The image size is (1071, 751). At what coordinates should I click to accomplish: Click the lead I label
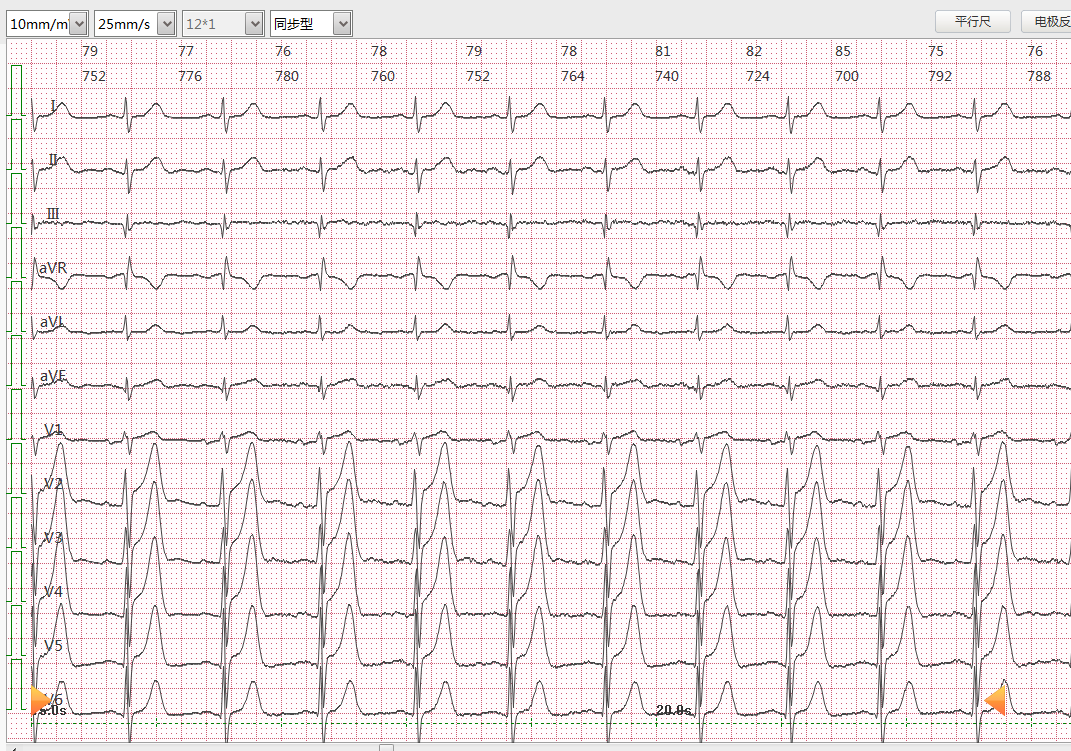click(x=53, y=106)
